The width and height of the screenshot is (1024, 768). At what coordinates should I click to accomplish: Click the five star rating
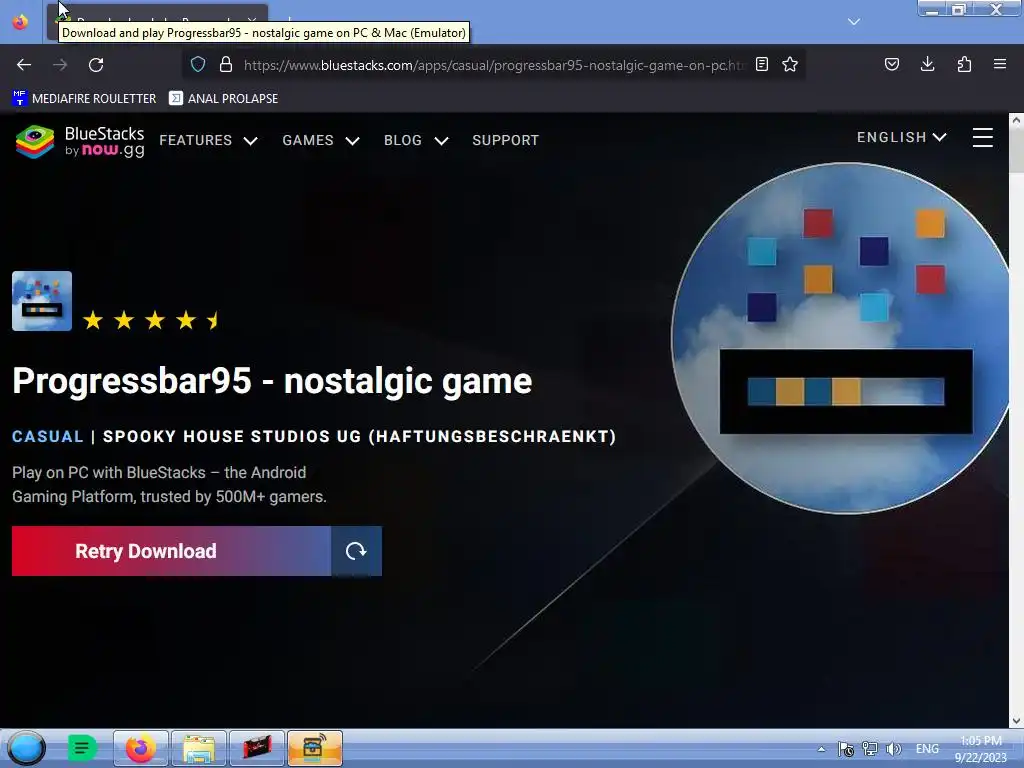152,321
